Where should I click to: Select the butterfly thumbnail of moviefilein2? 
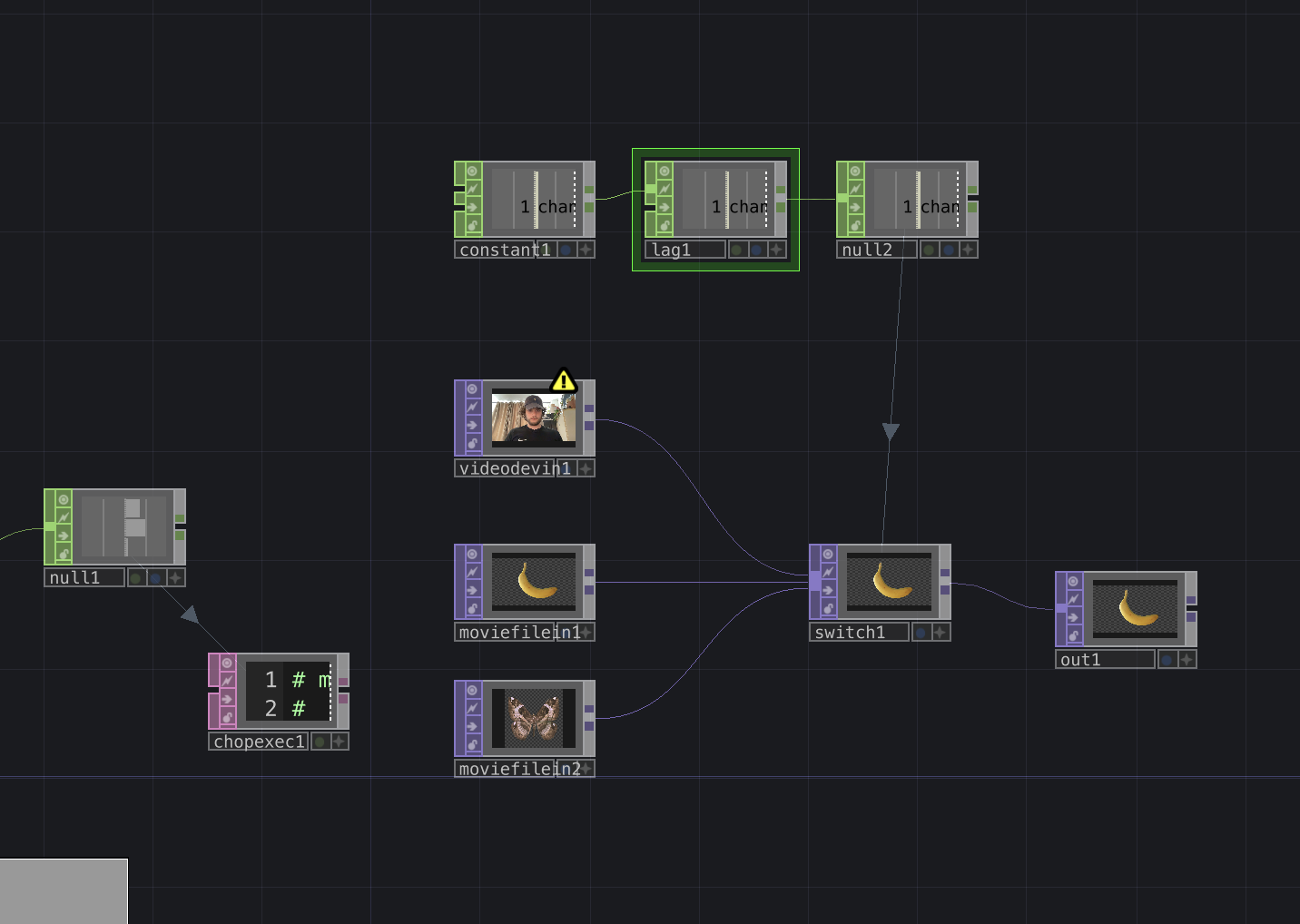pyautogui.click(x=534, y=718)
